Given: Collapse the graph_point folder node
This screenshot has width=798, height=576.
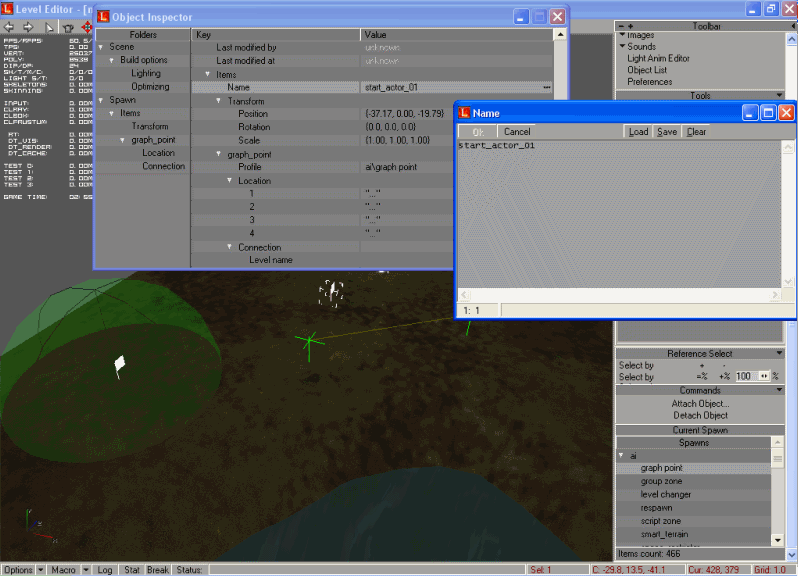Looking at the screenshot, I should click(122, 140).
